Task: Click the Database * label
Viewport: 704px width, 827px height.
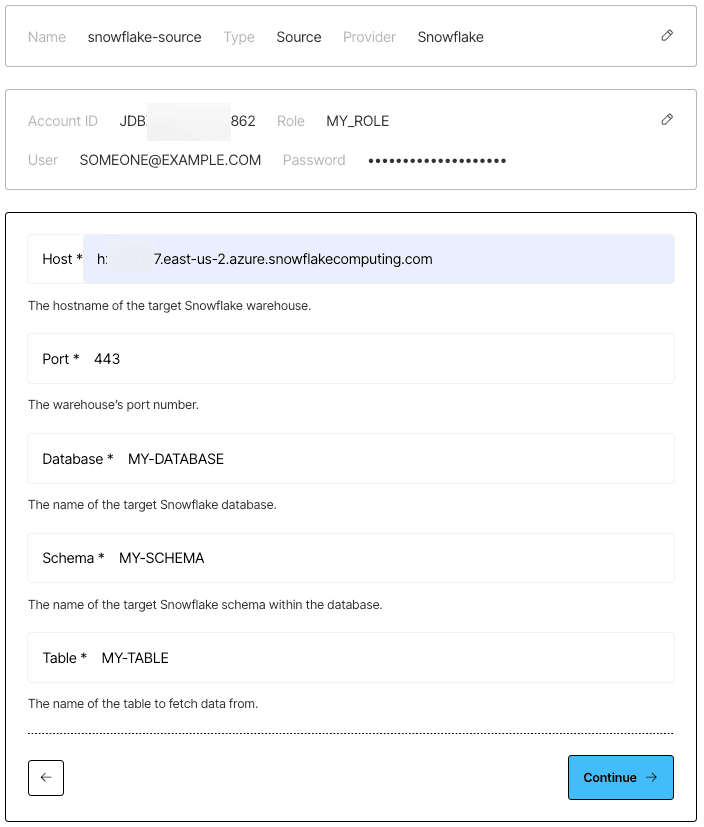Action: 78,459
